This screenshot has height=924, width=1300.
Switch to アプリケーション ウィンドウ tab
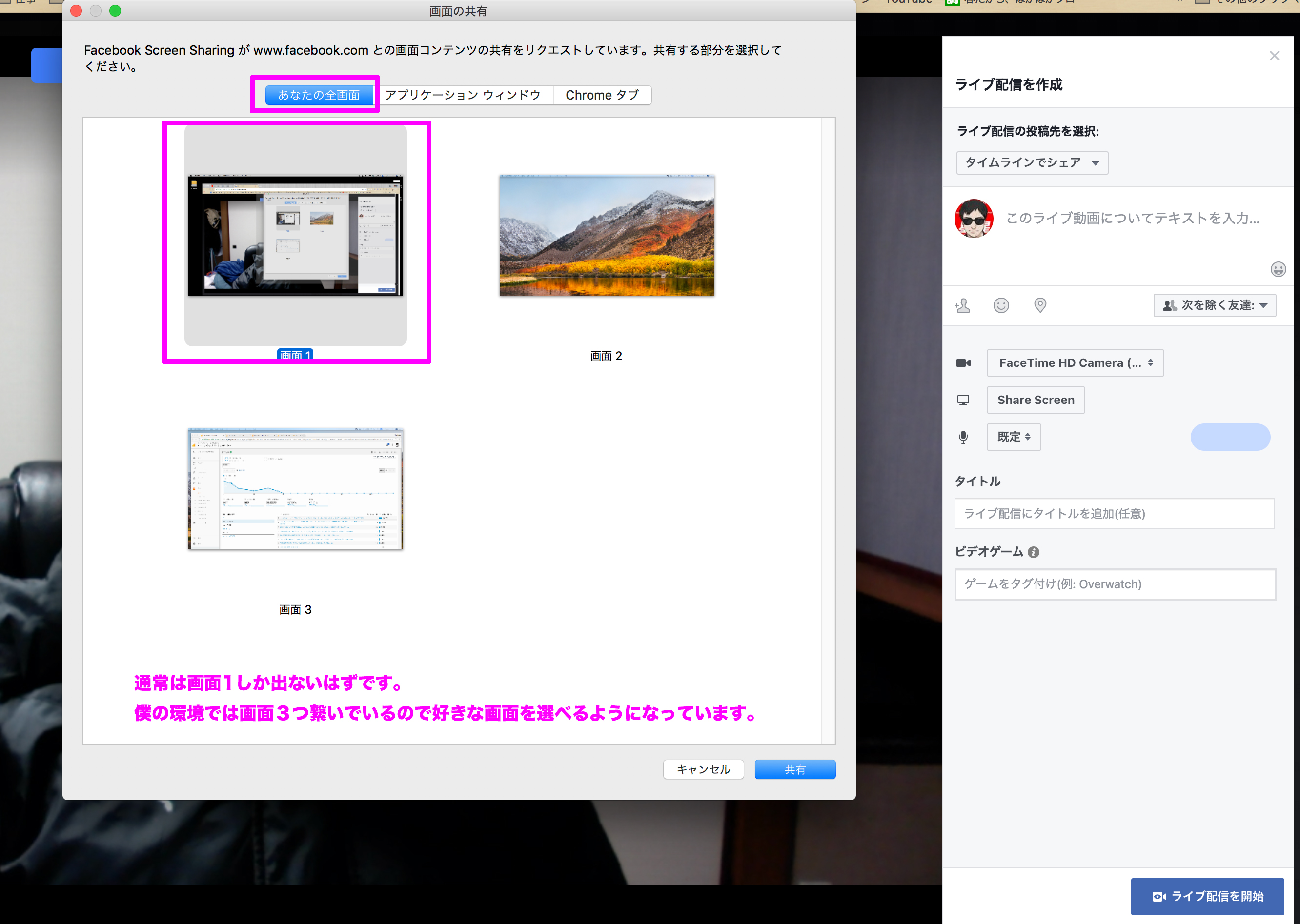(x=463, y=95)
